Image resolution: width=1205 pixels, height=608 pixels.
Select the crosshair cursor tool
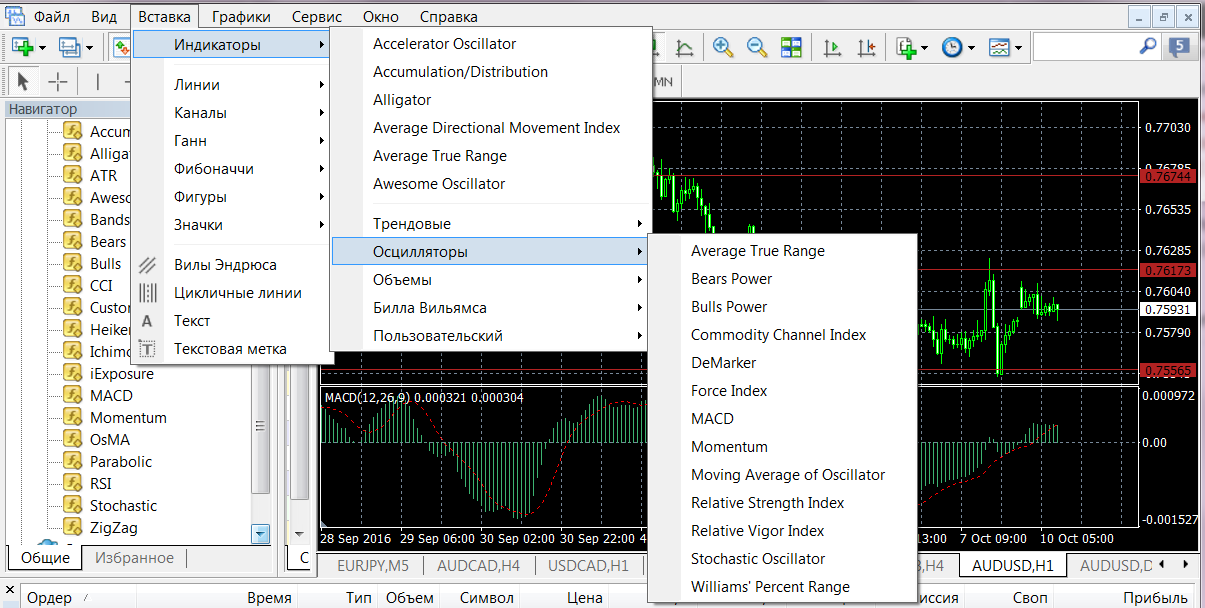58,82
